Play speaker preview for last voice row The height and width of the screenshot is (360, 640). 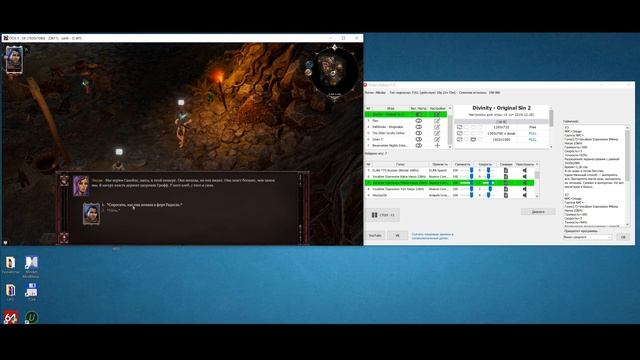pyautogui.click(x=524, y=195)
